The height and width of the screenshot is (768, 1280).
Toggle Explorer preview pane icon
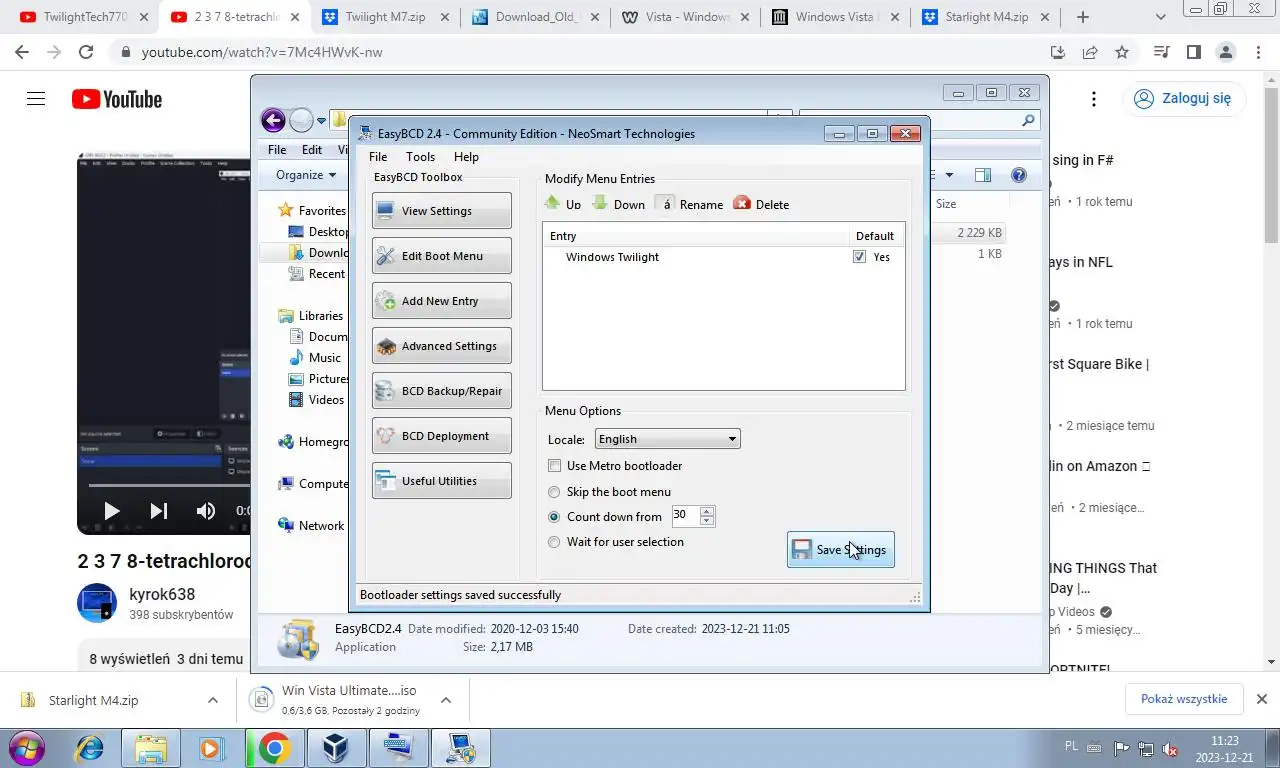983,175
